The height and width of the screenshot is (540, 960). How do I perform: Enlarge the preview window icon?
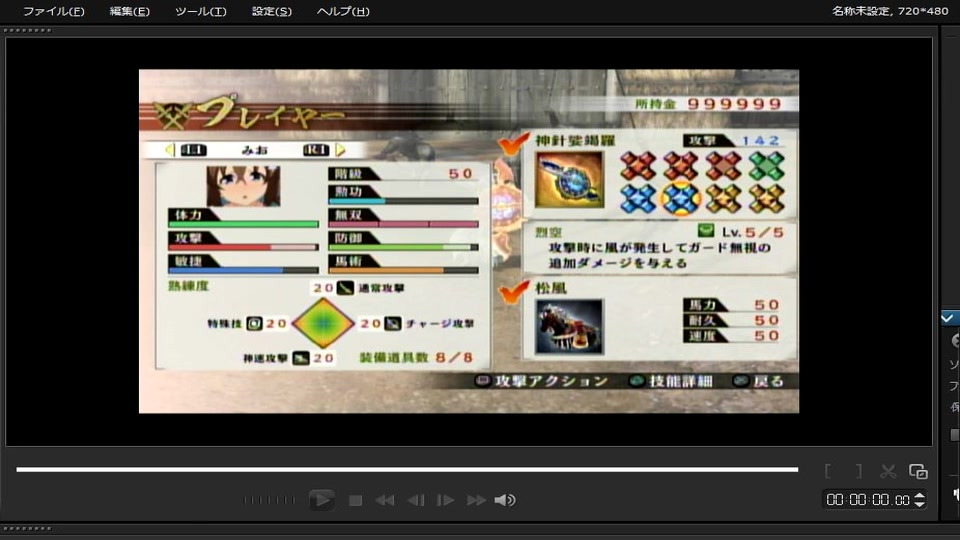[x=918, y=471]
